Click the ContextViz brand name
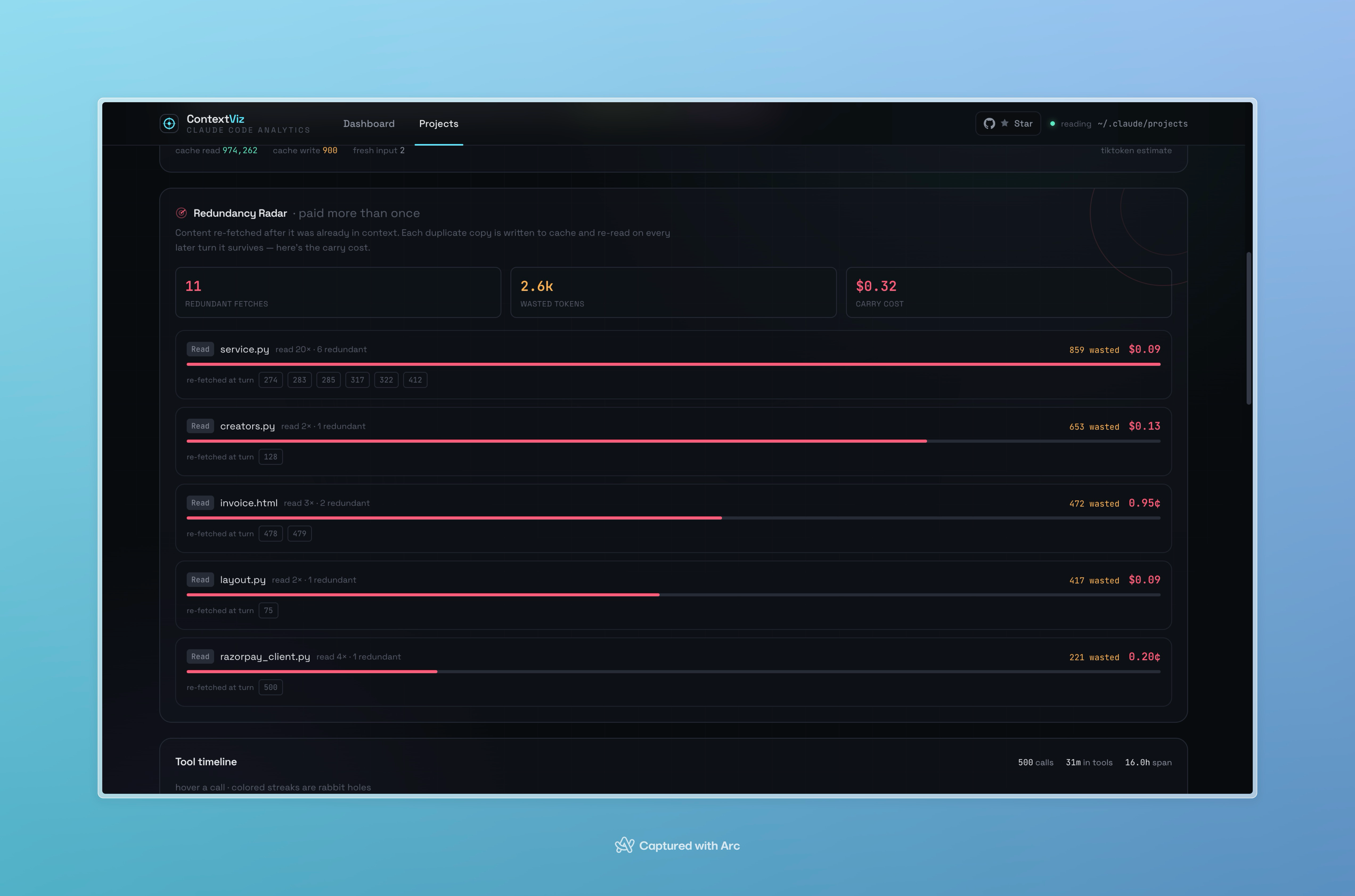This screenshot has height=896, width=1355. point(215,119)
